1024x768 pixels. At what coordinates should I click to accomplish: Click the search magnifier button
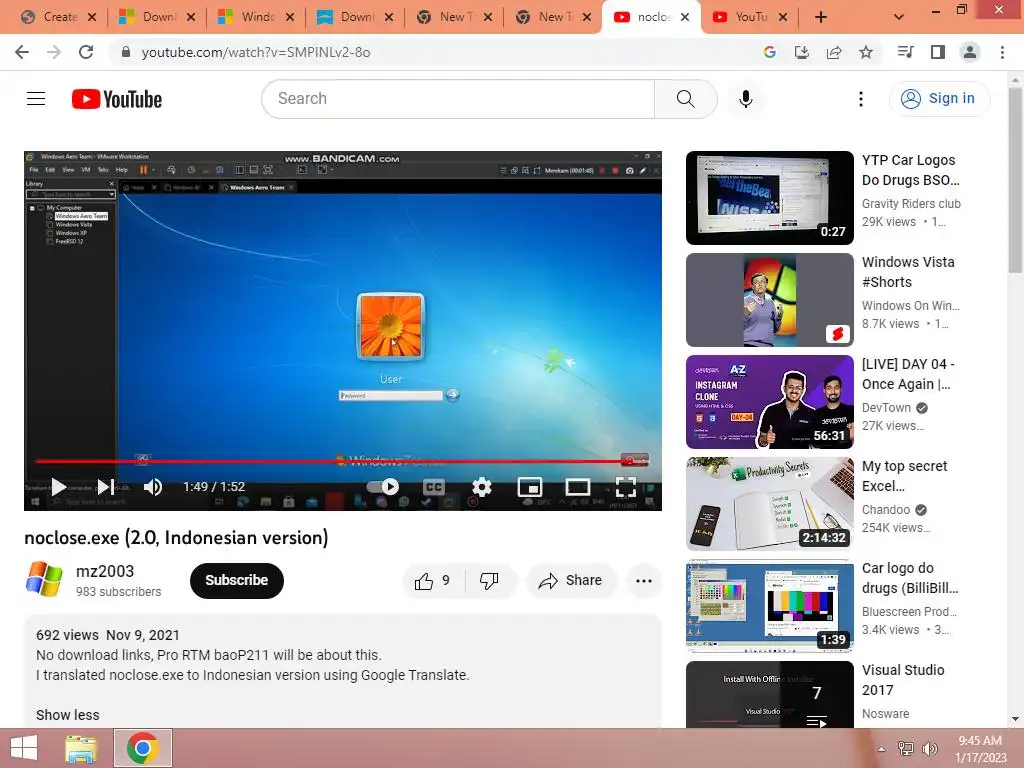[x=685, y=99]
